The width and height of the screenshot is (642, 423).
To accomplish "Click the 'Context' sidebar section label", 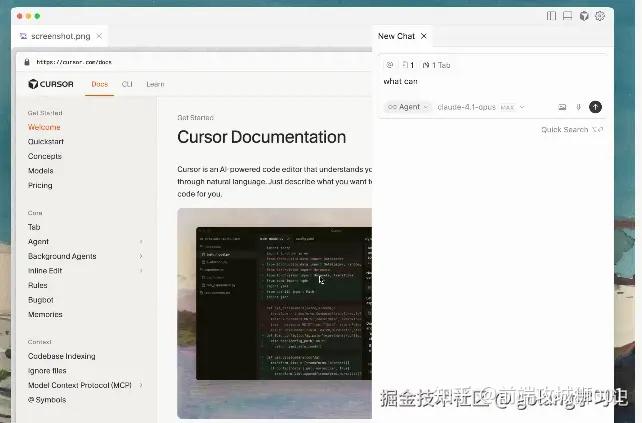I will tap(39, 342).
